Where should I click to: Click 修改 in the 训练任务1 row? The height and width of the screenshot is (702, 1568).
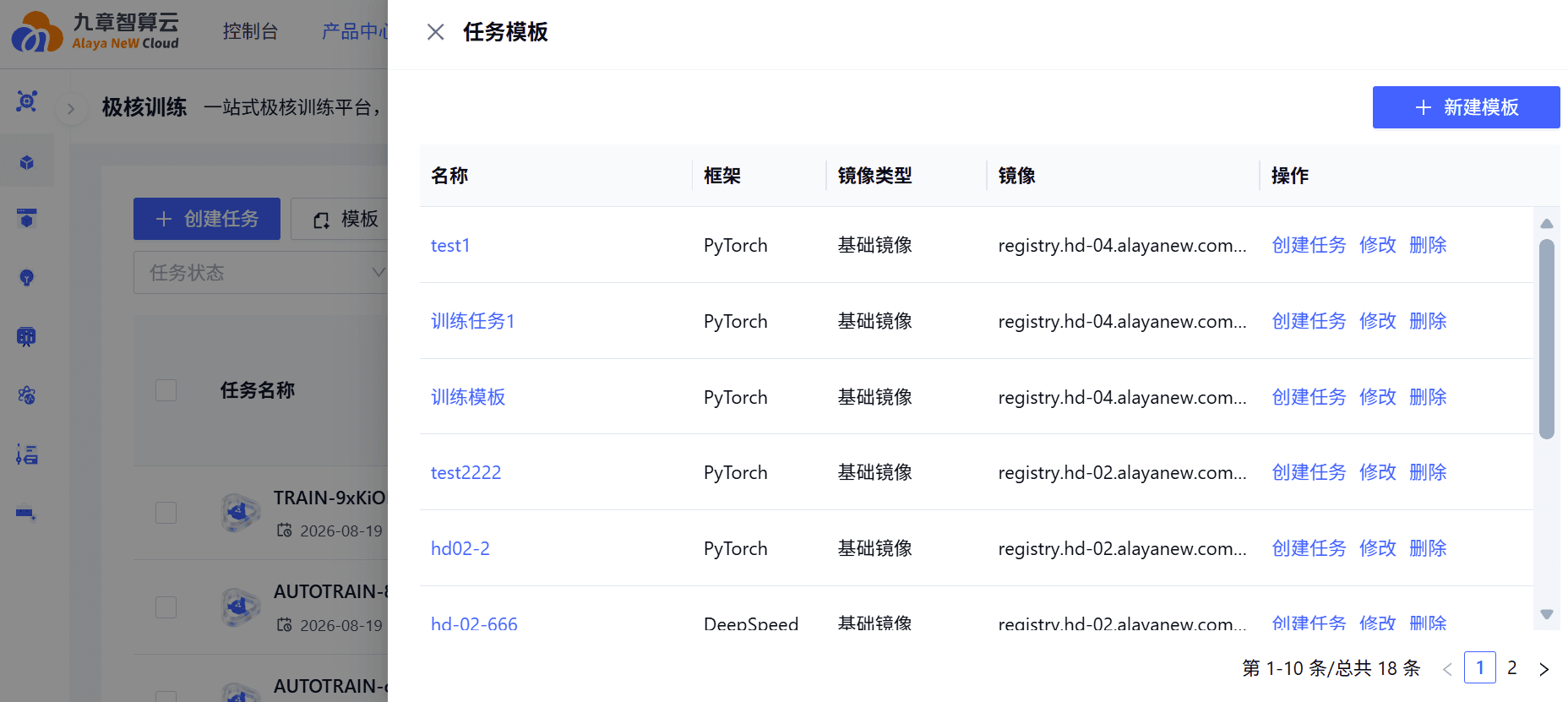[x=1378, y=322]
